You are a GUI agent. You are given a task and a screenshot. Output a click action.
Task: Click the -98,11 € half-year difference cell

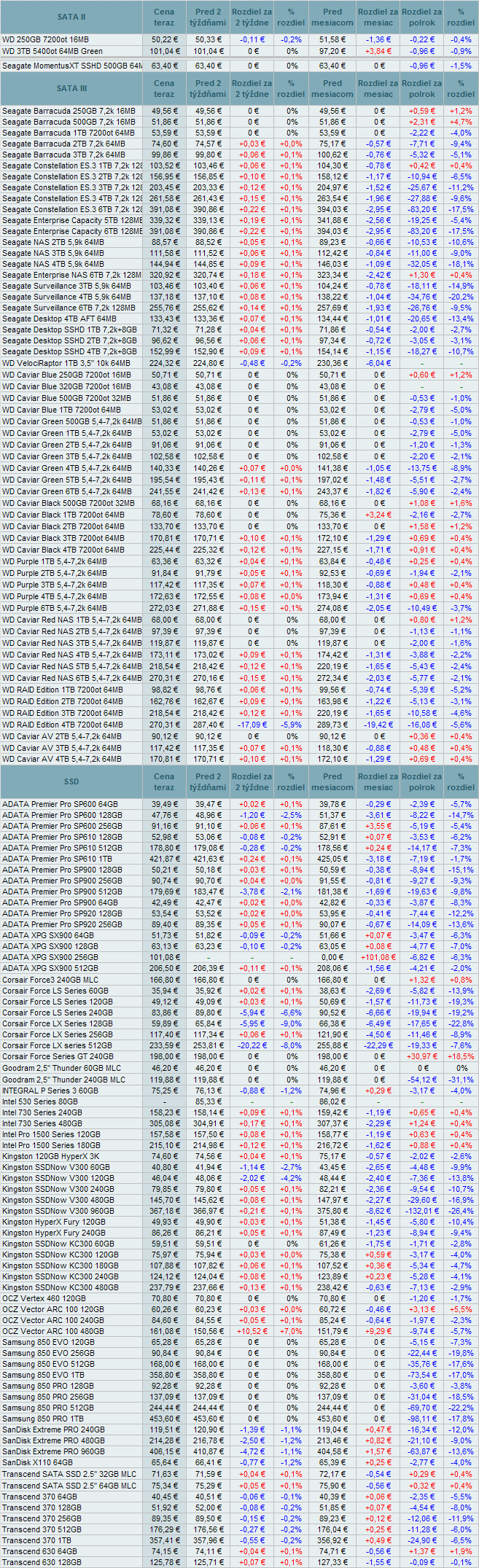click(421, 1419)
